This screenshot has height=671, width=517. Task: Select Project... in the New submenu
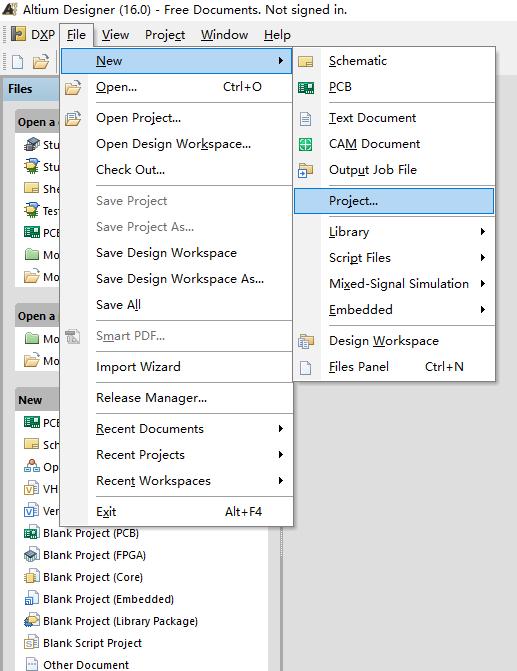(x=394, y=201)
